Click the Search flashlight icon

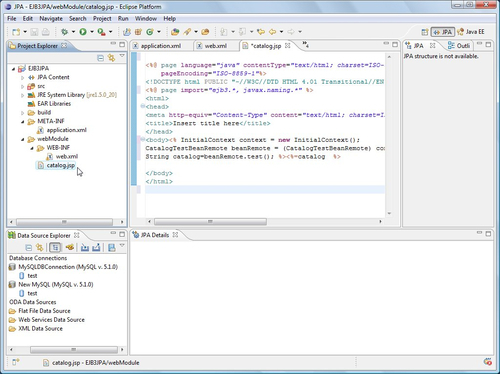[187, 32]
